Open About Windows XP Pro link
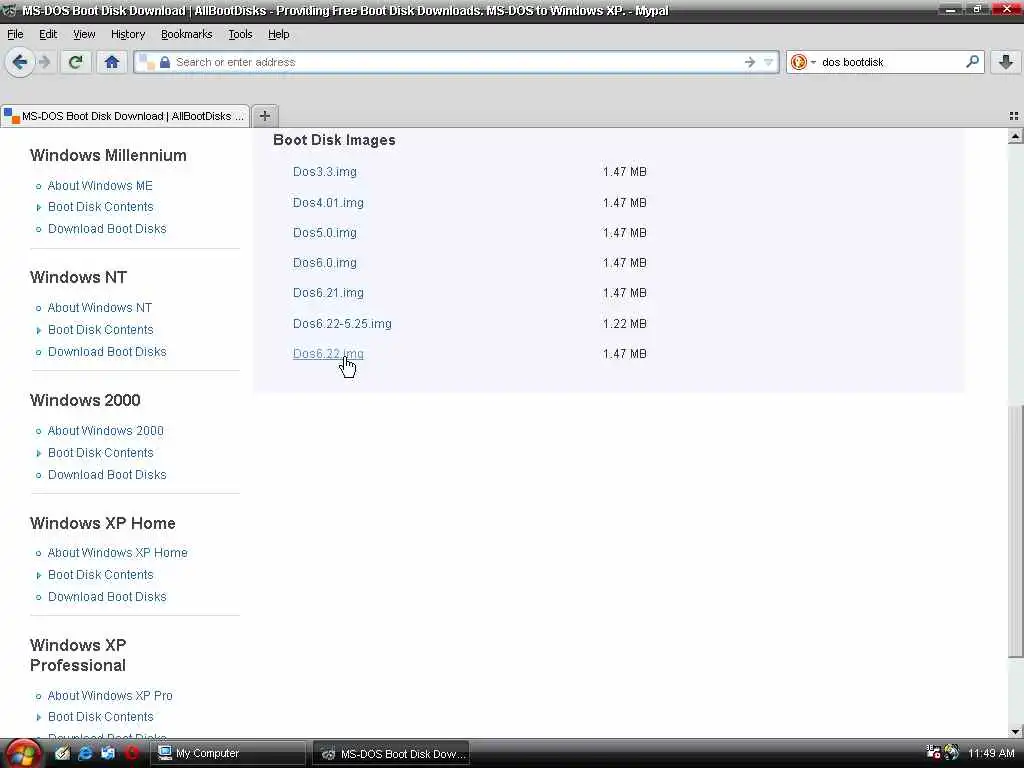This screenshot has height=768, width=1024. point(110,696)
